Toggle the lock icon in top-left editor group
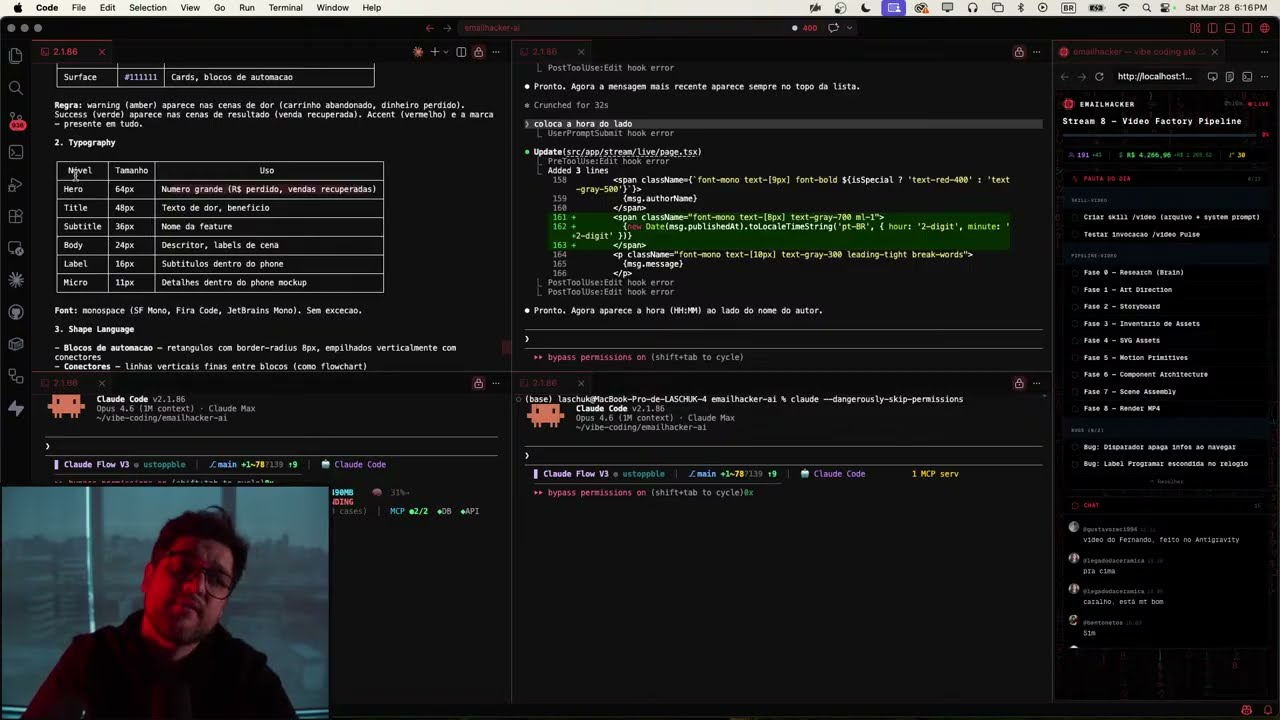1280x720 pixels. click(x=478, y=51)
